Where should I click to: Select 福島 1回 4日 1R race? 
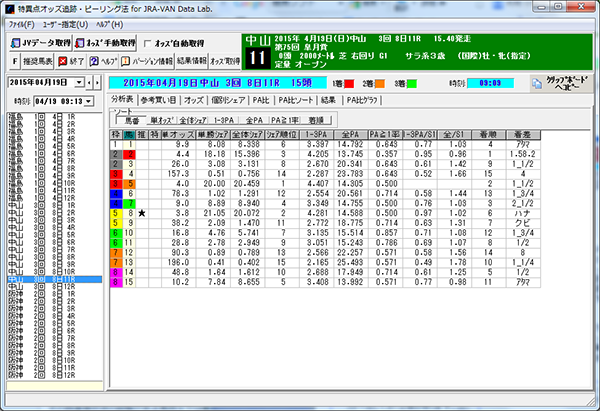(x=54, y=116)
